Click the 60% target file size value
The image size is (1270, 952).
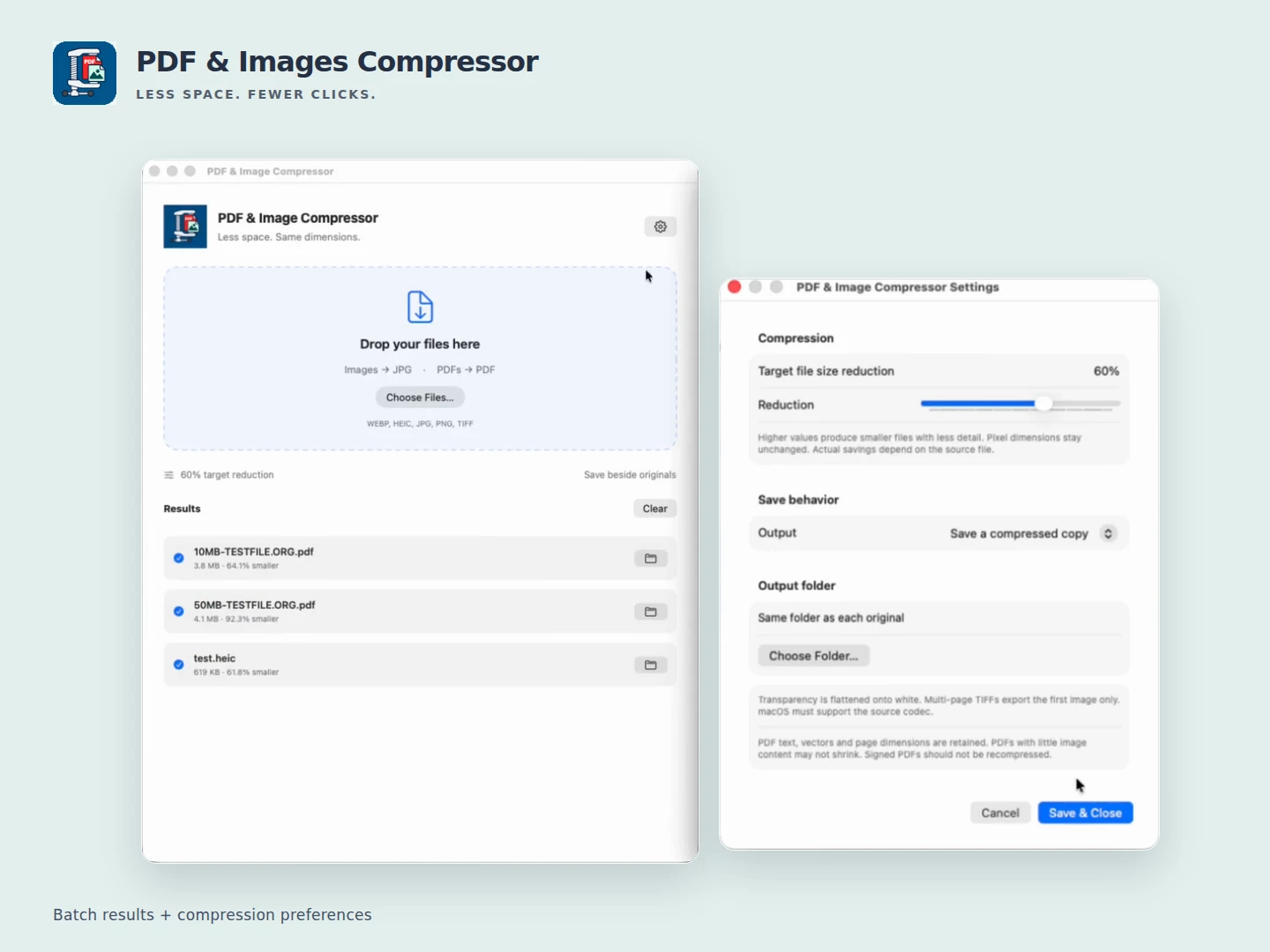[1106, 371]
